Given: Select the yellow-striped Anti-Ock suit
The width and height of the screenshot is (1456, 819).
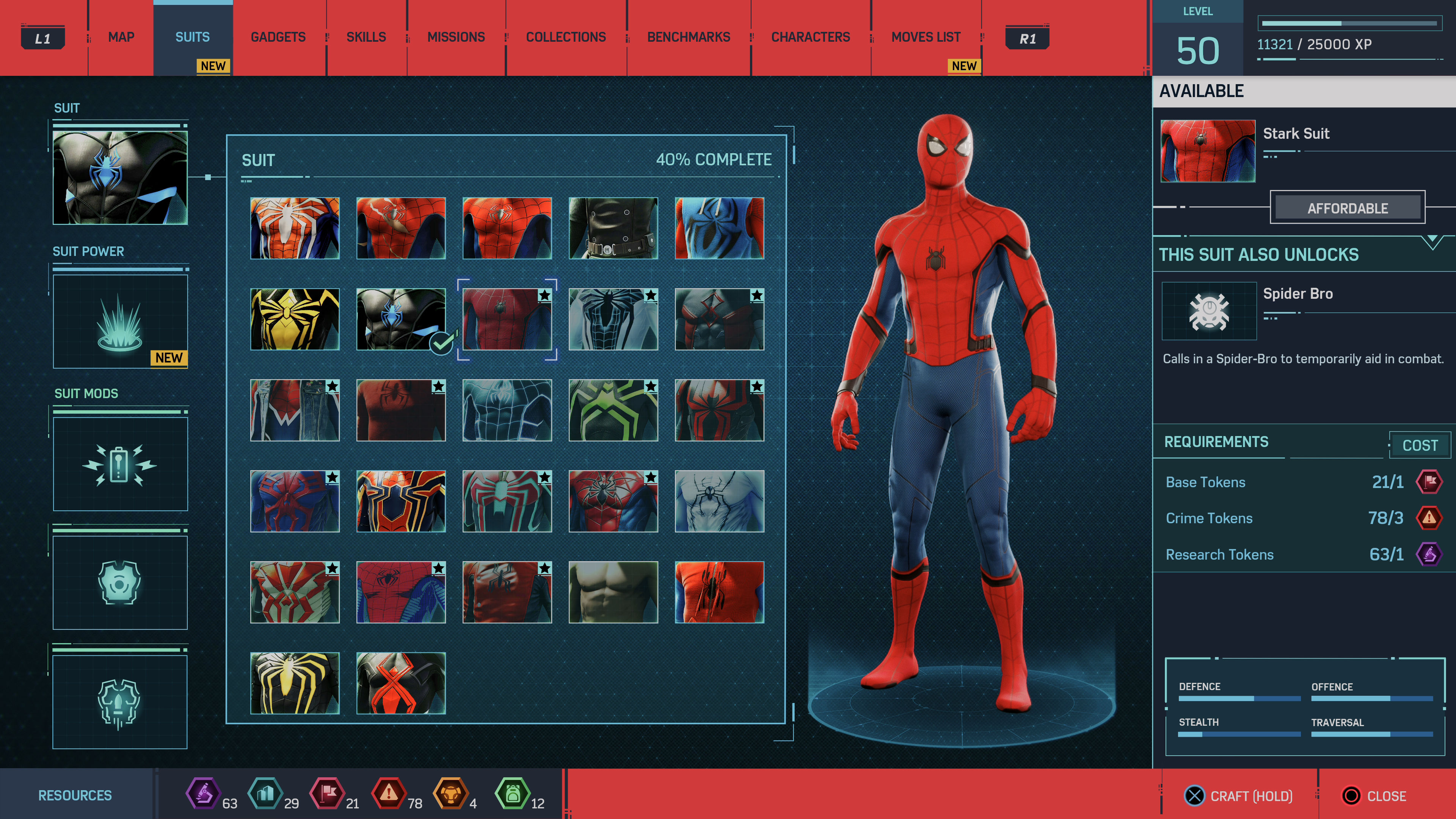Looking at the screenshot, I should click(x=295, y=683).
